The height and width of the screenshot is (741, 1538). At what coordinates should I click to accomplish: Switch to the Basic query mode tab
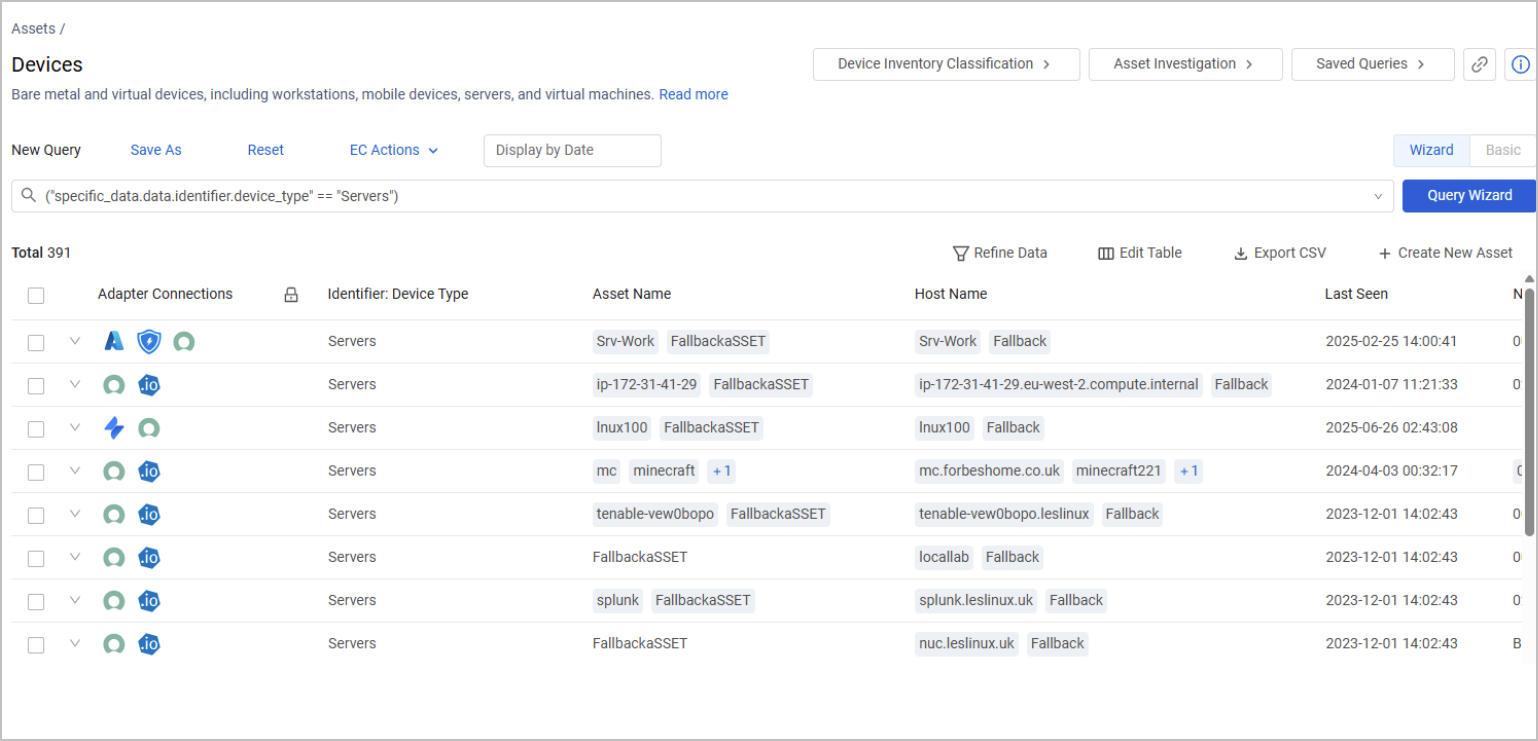pyautogui.click(x=1502, y=150)
